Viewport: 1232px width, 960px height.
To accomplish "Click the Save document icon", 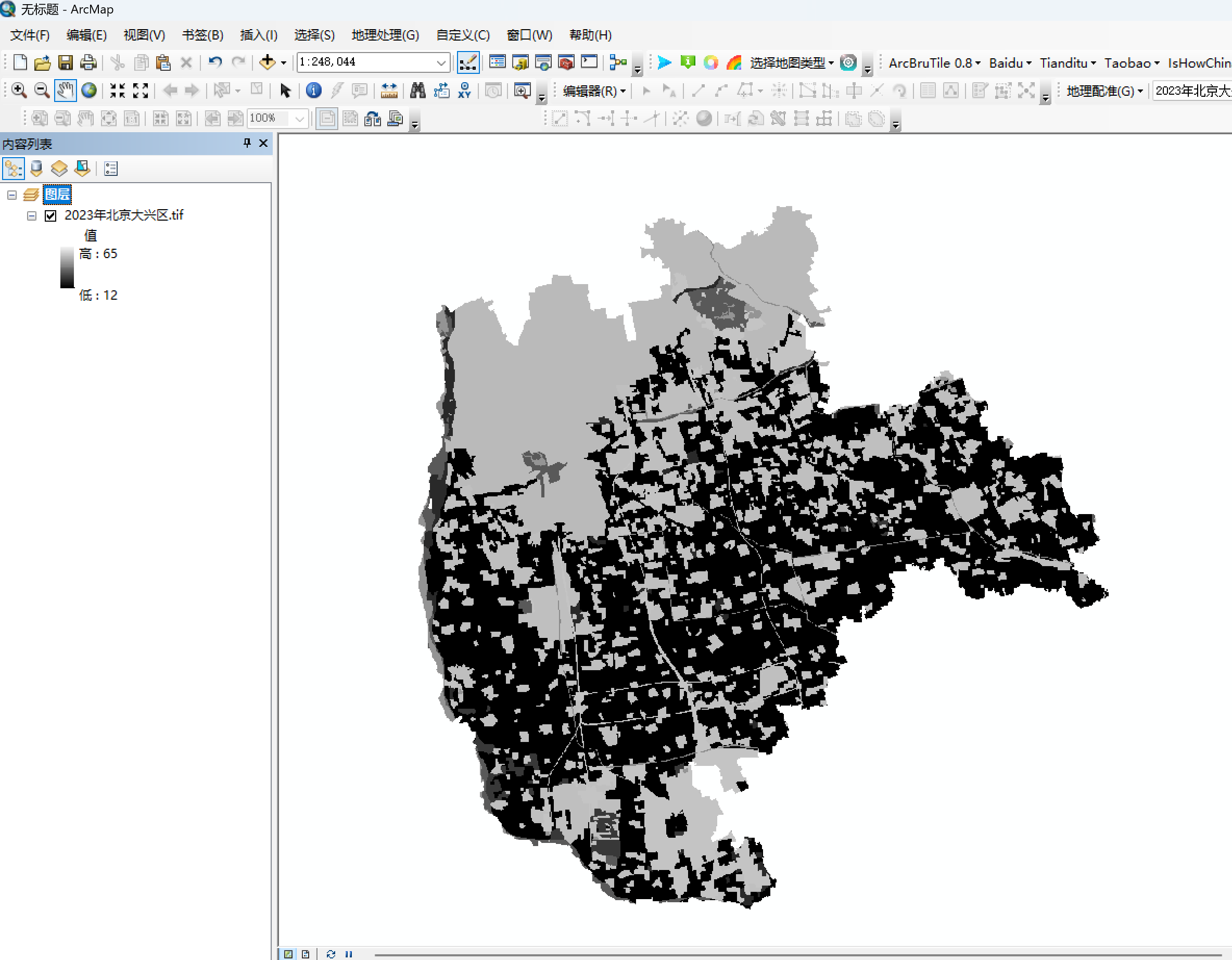I will [66, 62].
